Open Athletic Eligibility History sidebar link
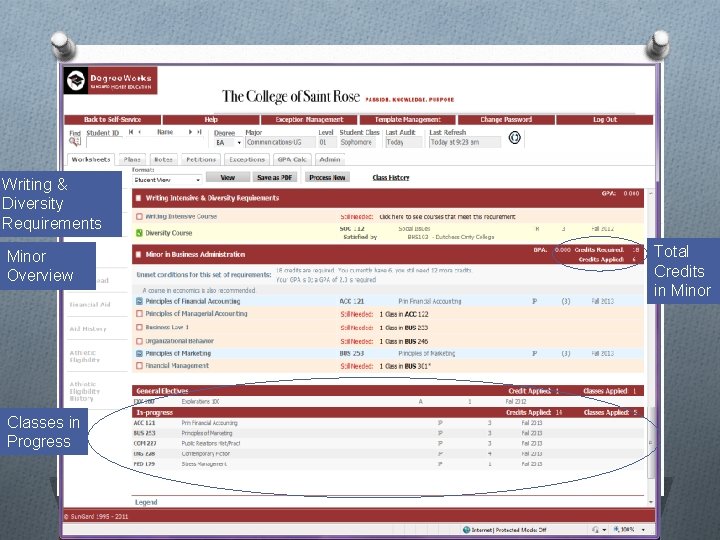The image size is (720, 540). 84,391
